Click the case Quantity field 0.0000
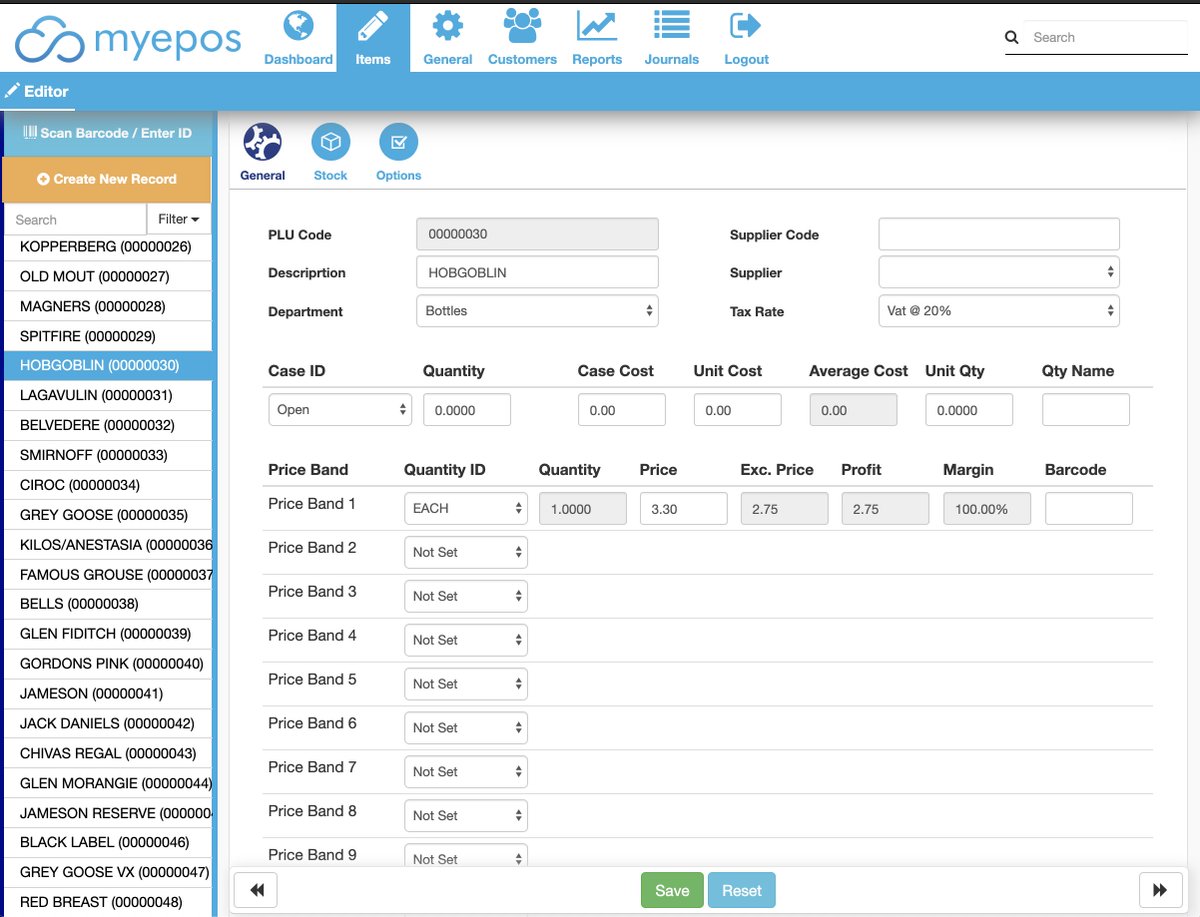1200x917 pixels. 467,410
